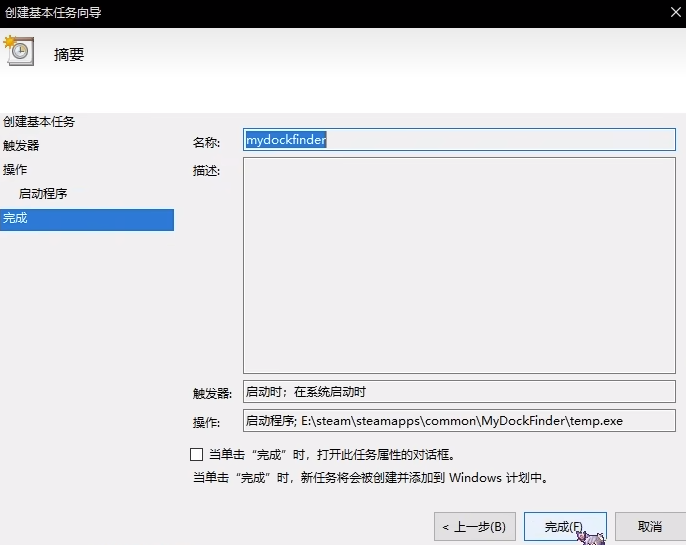This screenshot has width=686, height=545.
Task: Cancel the wizard with 取消 button
Action: click(x=649, y=527)
